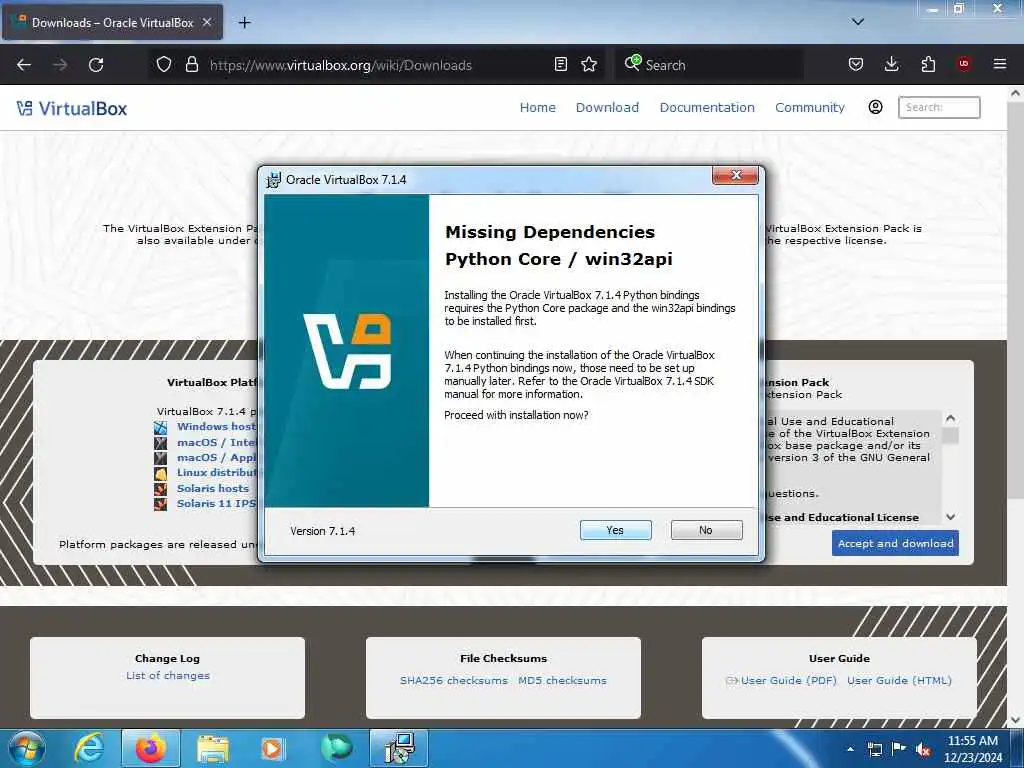The height and width of the screenshot is (768, 1024).
Task: Close the Oracle VirtualBox 7.1.4 dialog
Action: tap(735, 175)
